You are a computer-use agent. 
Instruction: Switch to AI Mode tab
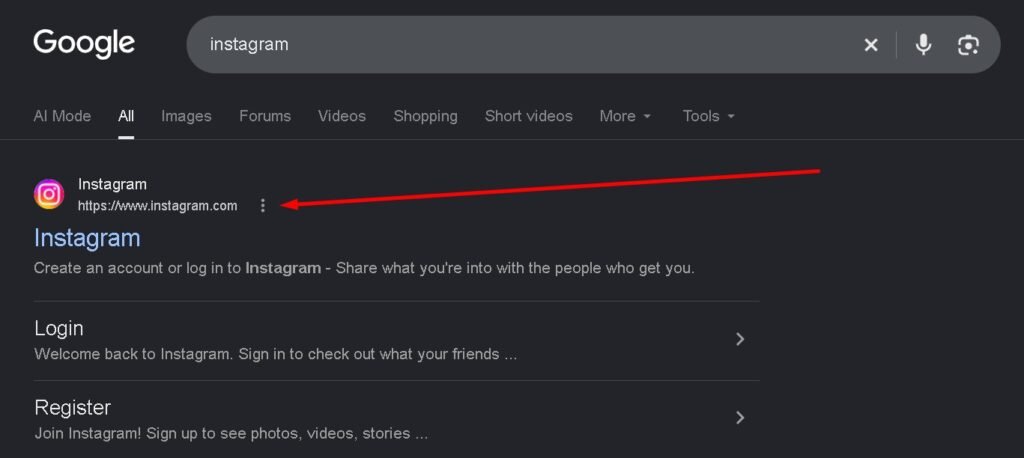[x=62, y=116]
